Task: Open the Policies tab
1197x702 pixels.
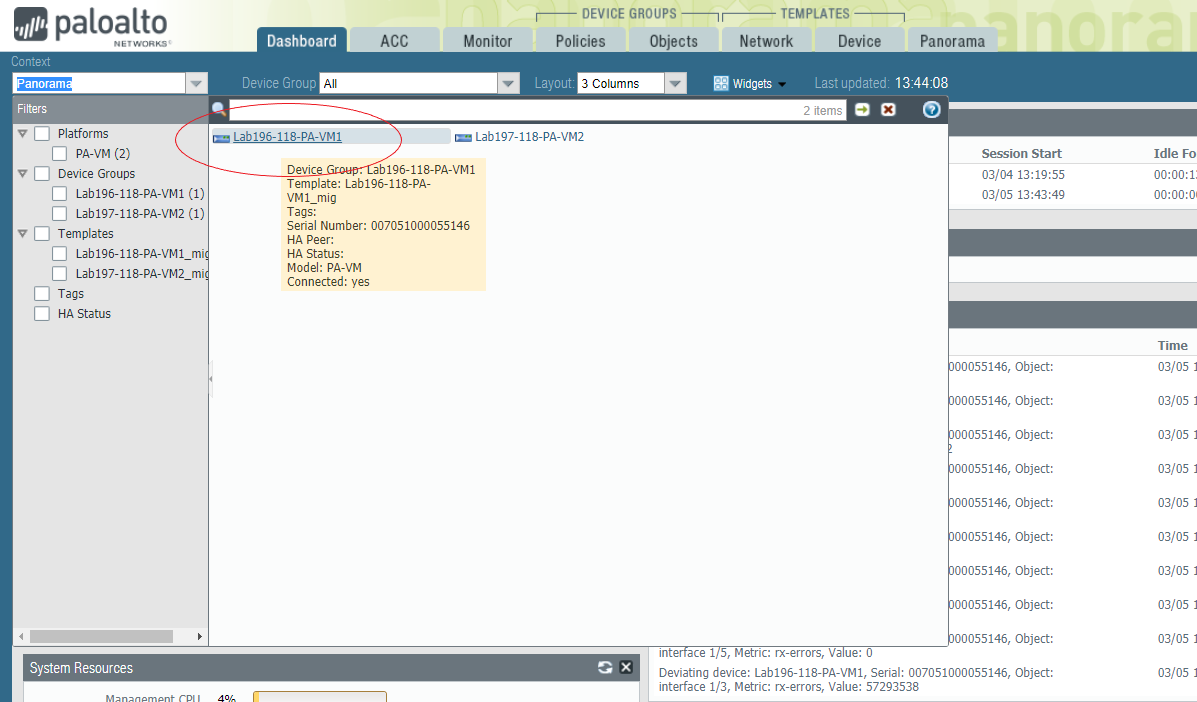Action: [580, 40]
